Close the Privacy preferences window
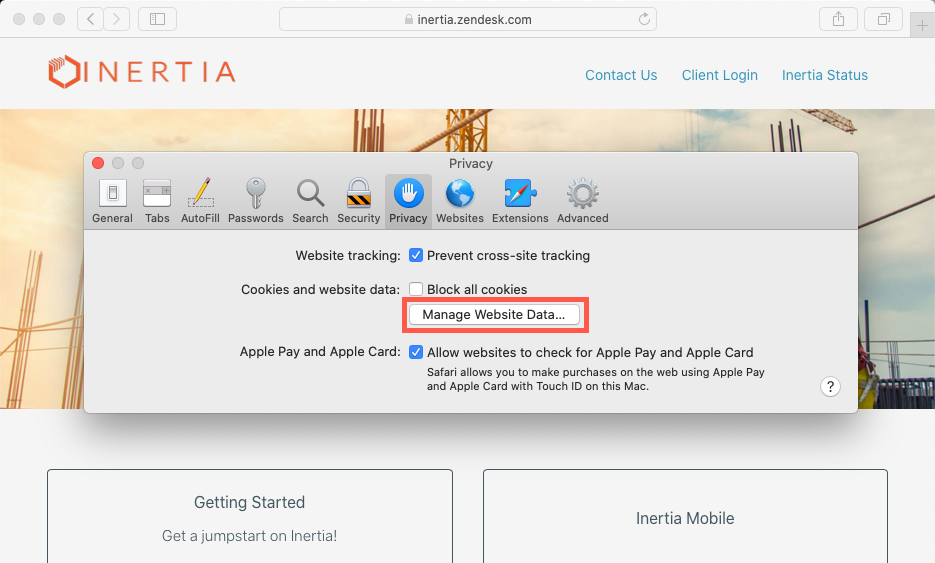Image resolution: width=935 pixels, height=563 pixels. [x=98, y=163]
